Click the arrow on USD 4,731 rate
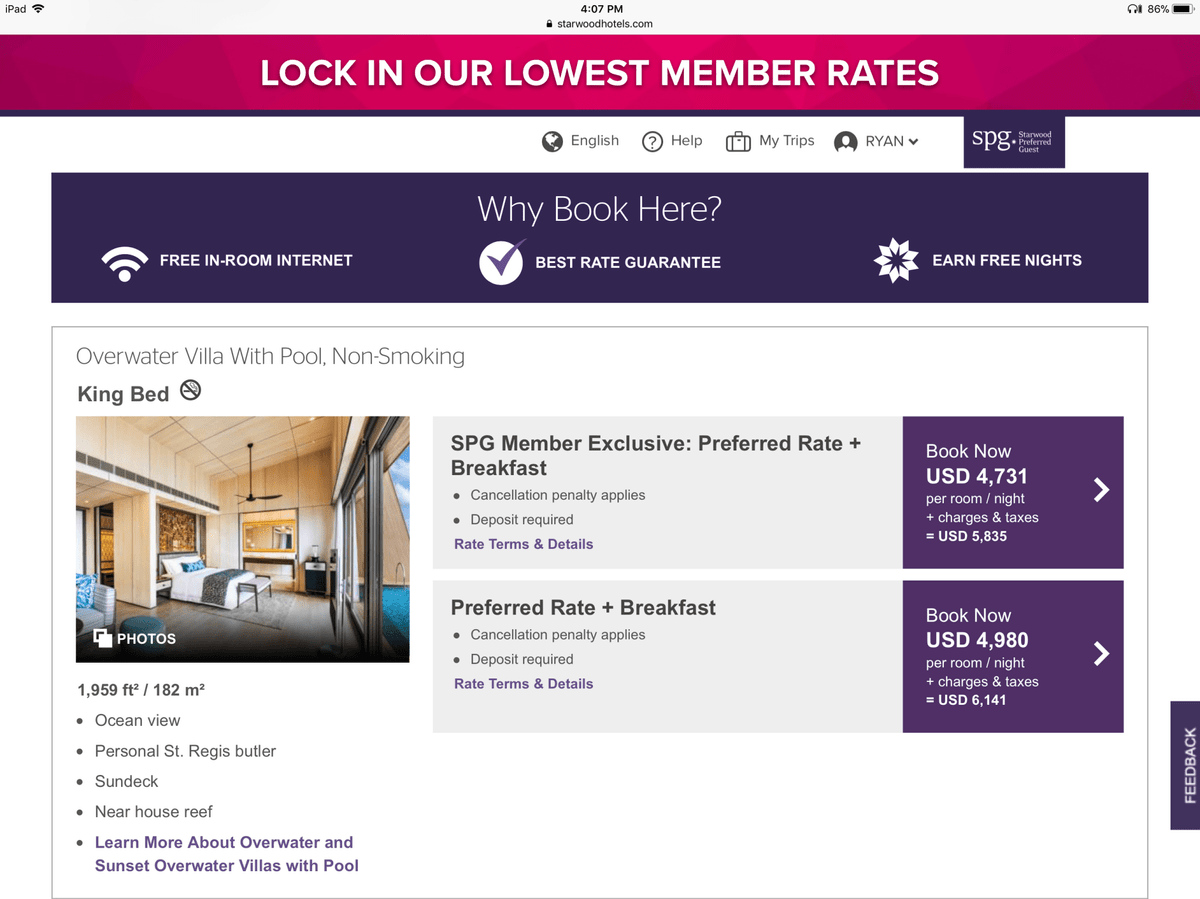Screen dimensions: 1200x899 point(1101,490)
